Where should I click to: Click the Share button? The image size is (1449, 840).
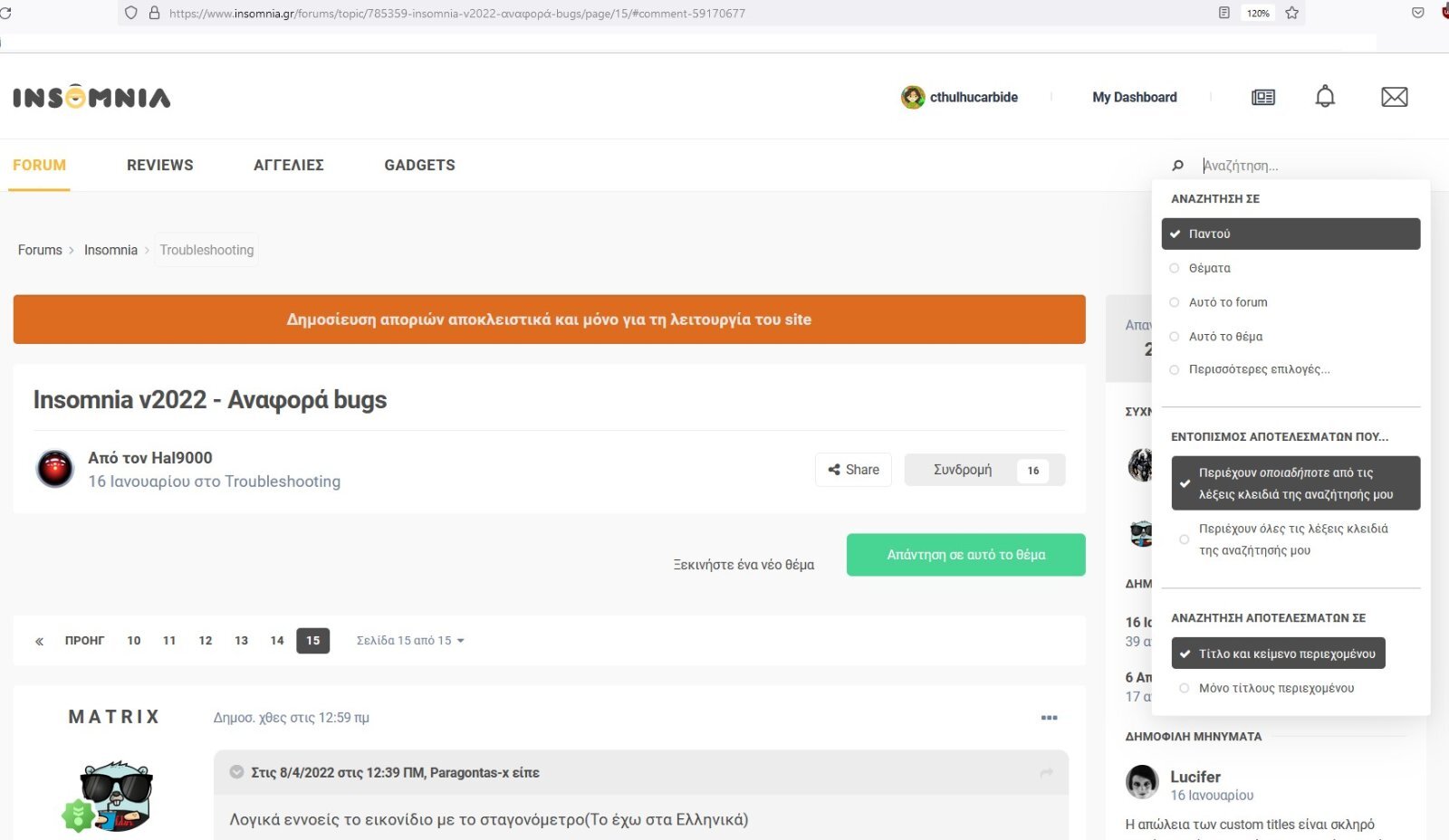(x=853, y=470)
